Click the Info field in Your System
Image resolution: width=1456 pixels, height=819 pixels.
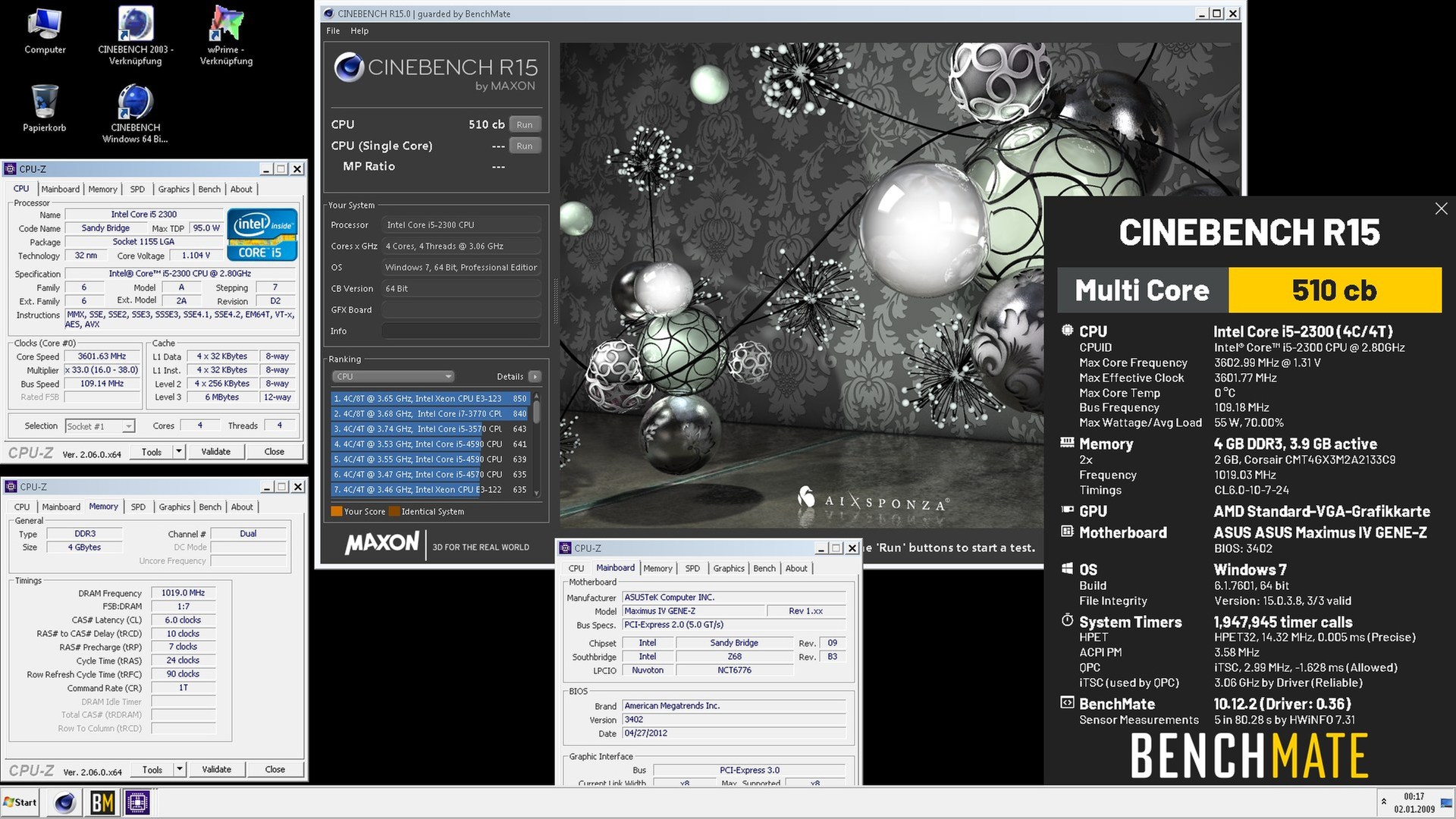462,331
